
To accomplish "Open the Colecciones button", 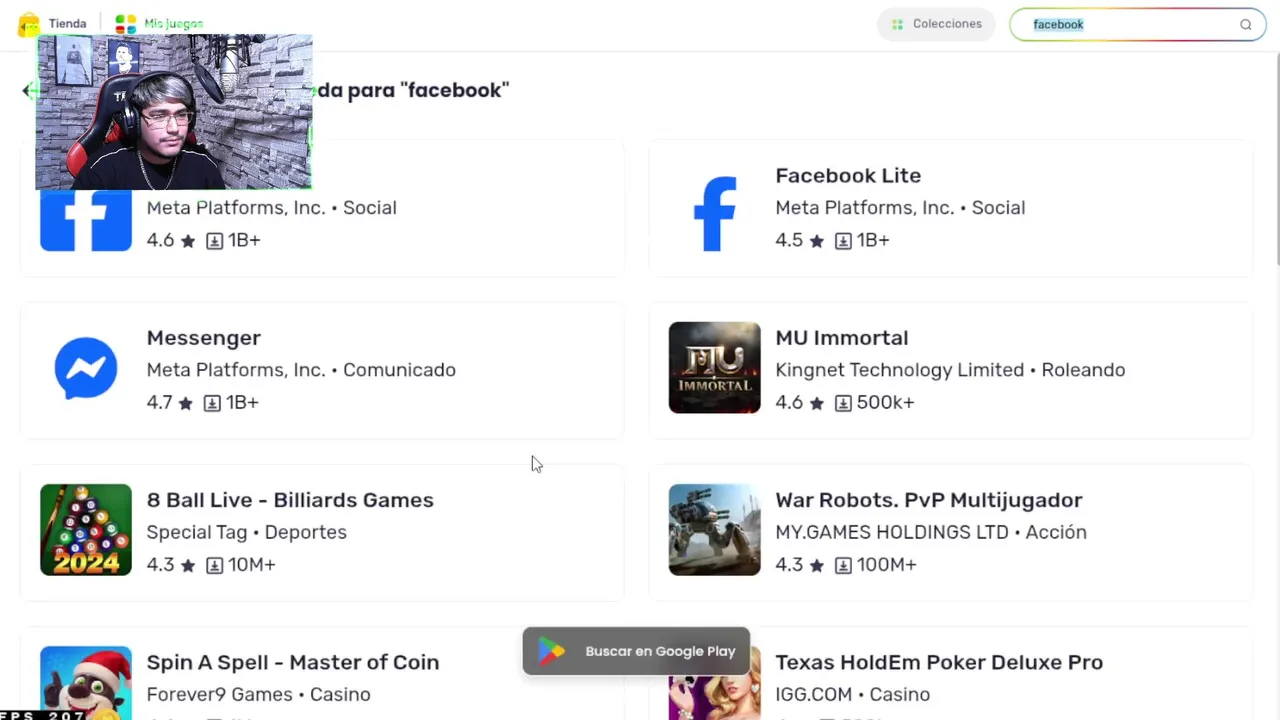I will point(936,24).
